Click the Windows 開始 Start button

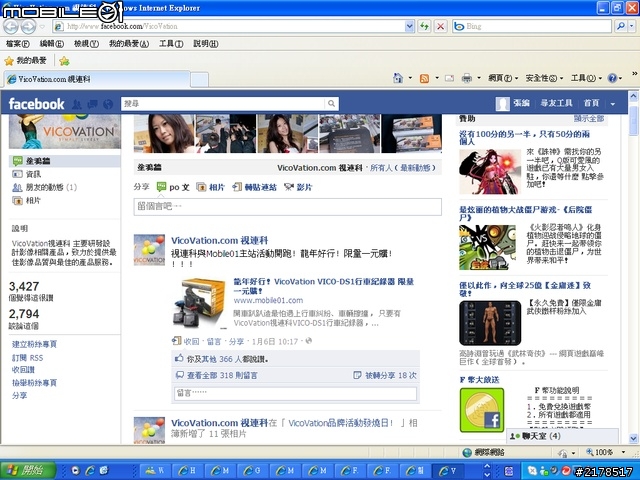tap(28, 470)
